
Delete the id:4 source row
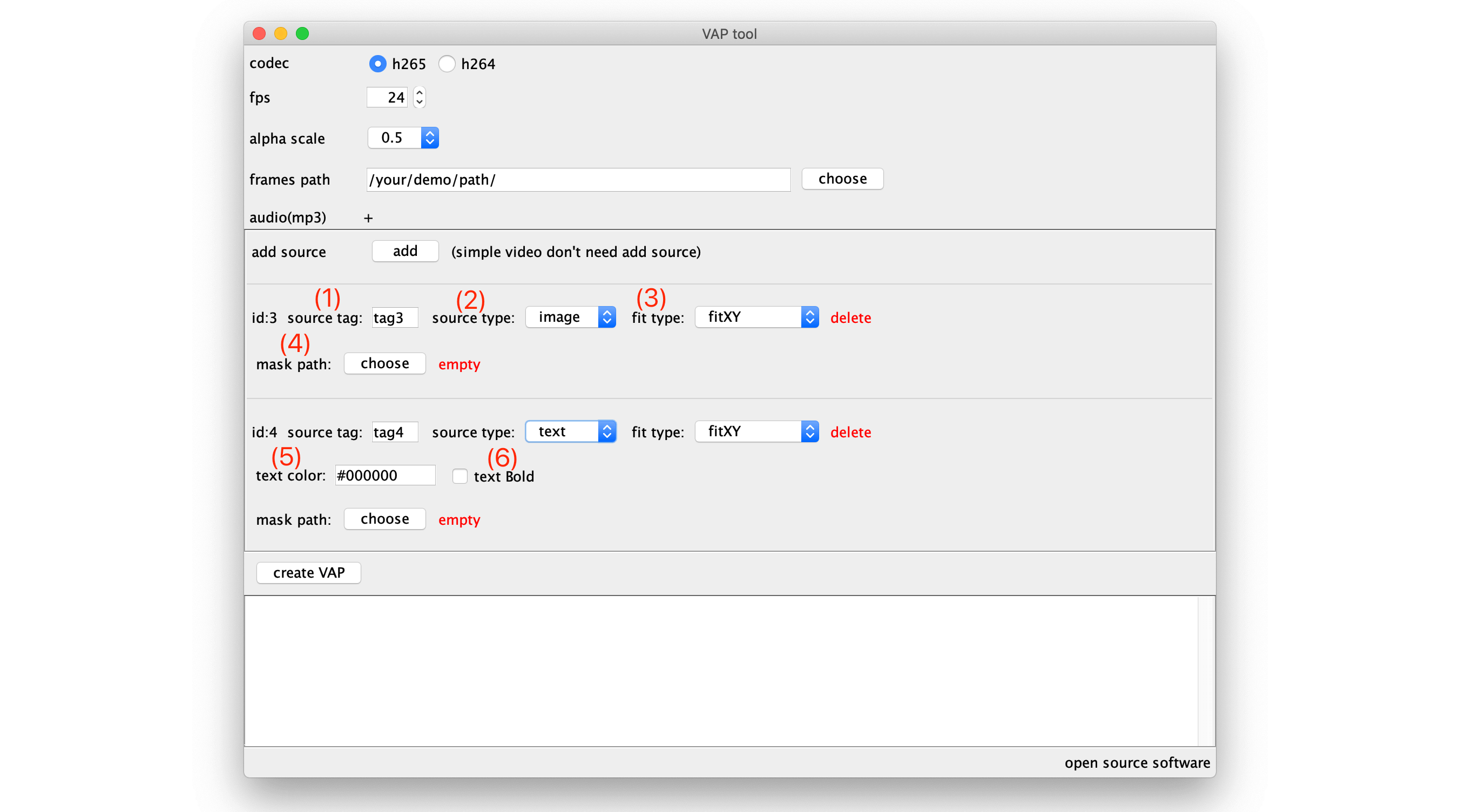[850, 432]
